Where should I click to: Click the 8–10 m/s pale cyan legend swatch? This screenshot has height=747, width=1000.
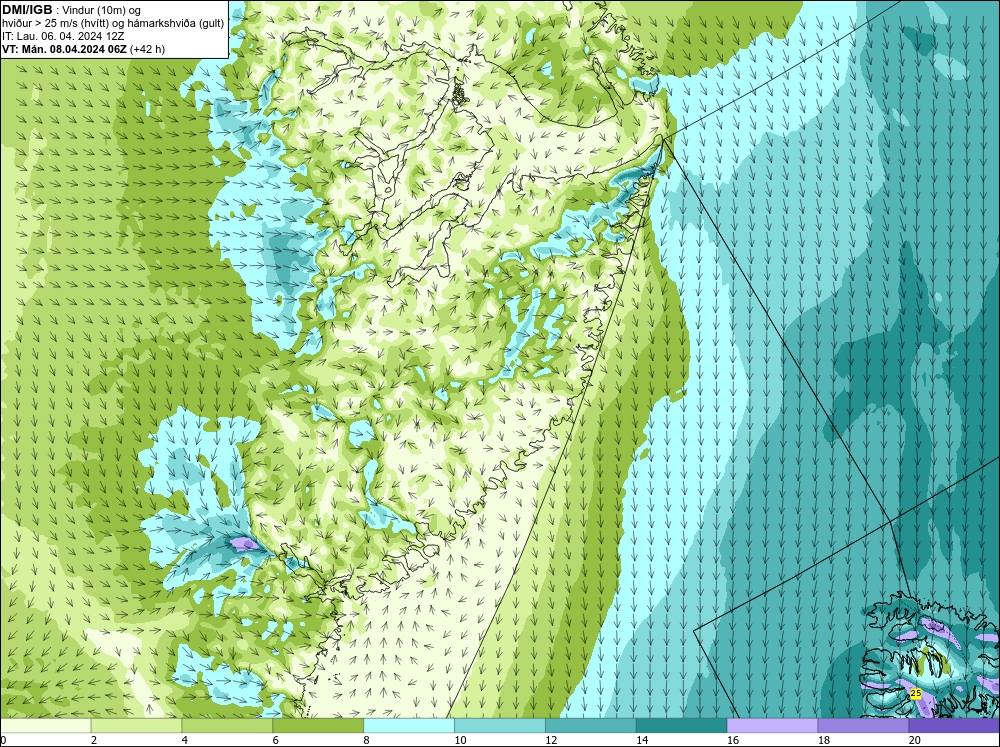409,725
